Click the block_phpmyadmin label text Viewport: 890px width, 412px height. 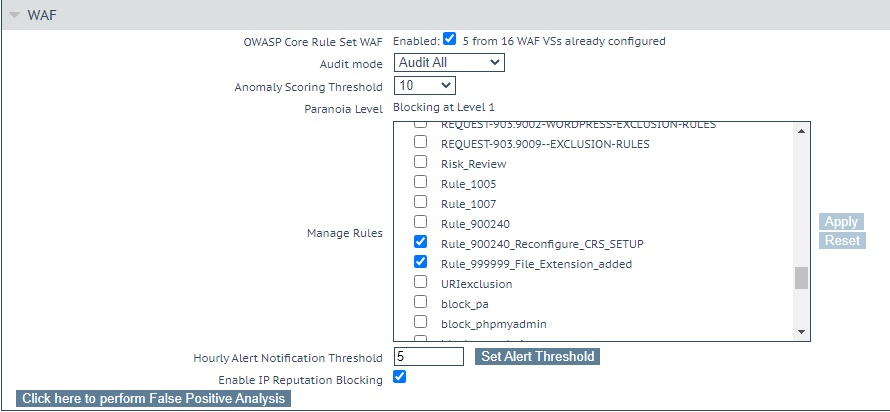click(494, 324)
